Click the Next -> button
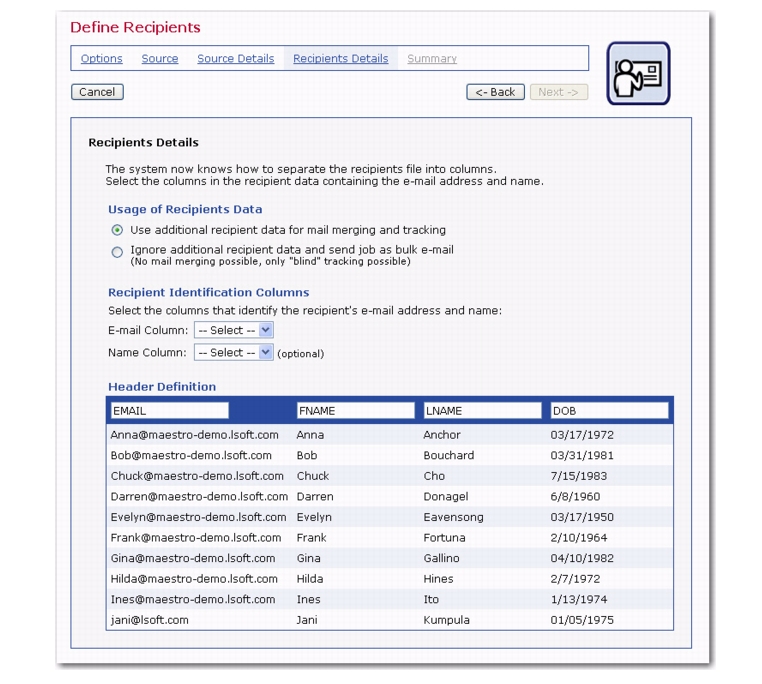This screenshot has height=684, width=762. [558, 92]
